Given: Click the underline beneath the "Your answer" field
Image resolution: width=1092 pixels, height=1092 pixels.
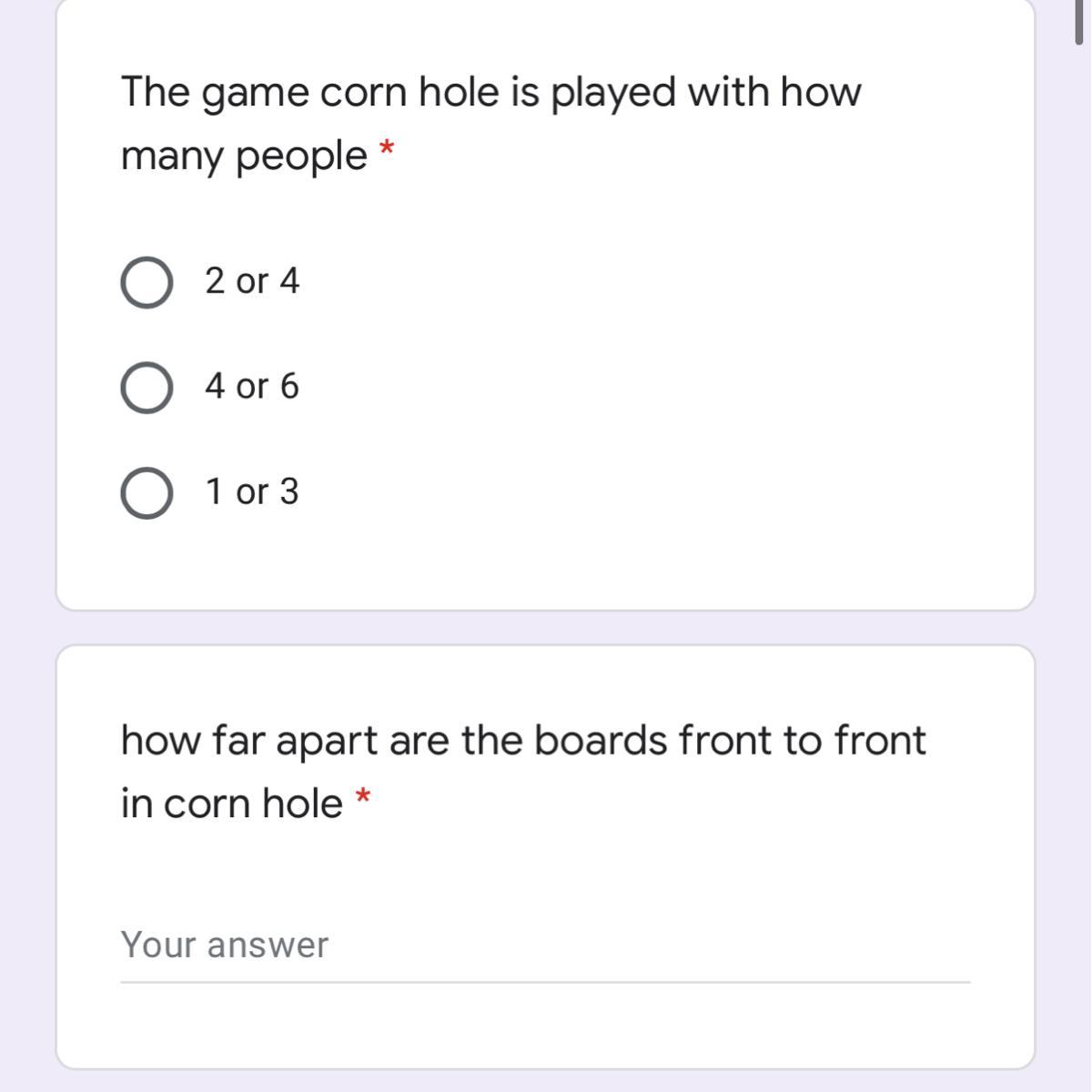Looking at the screenshot, I should click(x=545, y=982).
